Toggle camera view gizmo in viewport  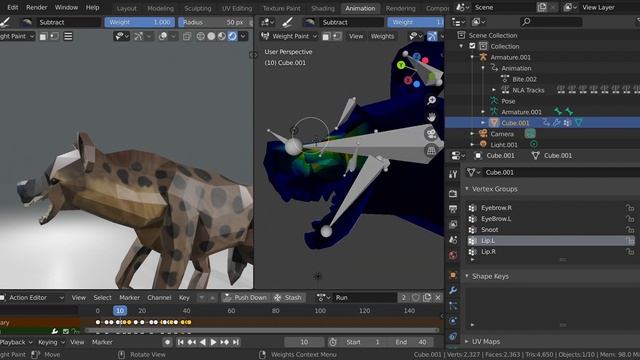point(431,134)
